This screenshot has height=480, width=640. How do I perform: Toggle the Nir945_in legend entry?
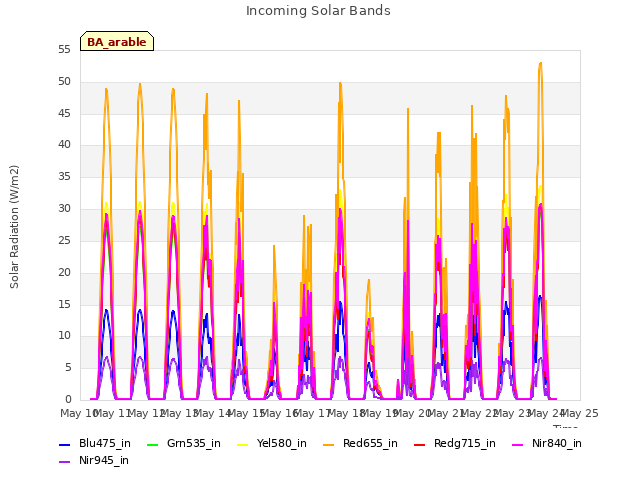pyautogui.click(x=94, y=460)
